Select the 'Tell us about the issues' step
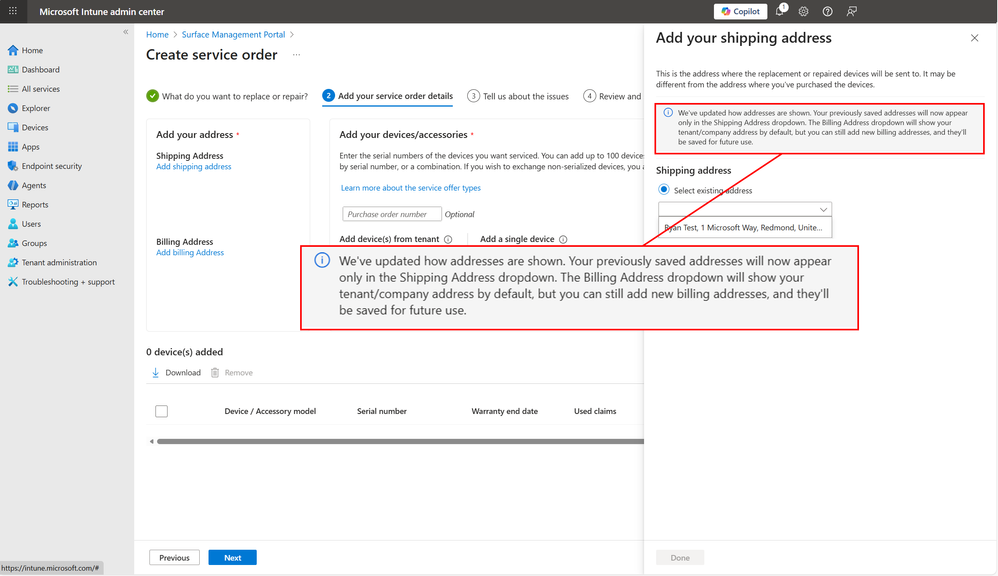 click(518, 96)
